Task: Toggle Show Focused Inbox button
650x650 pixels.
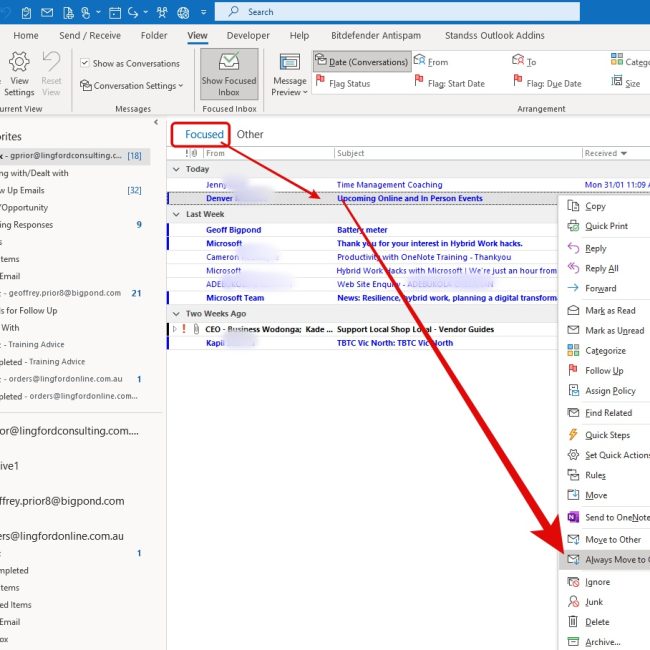Action: 229,75
